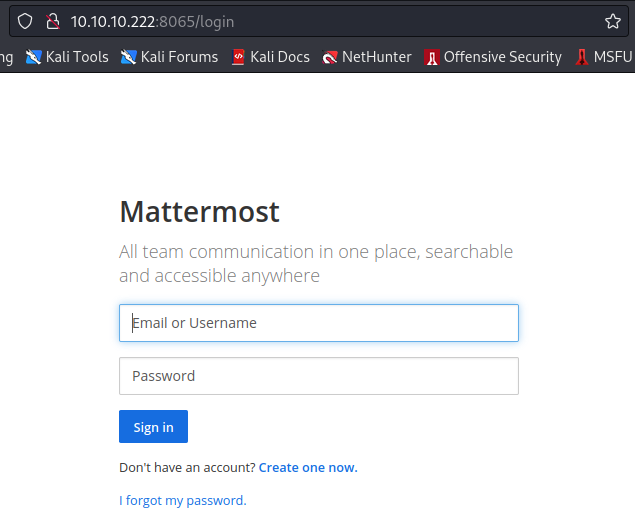
Task: Click the tracking protection shield icon
Action: [25, 21]
